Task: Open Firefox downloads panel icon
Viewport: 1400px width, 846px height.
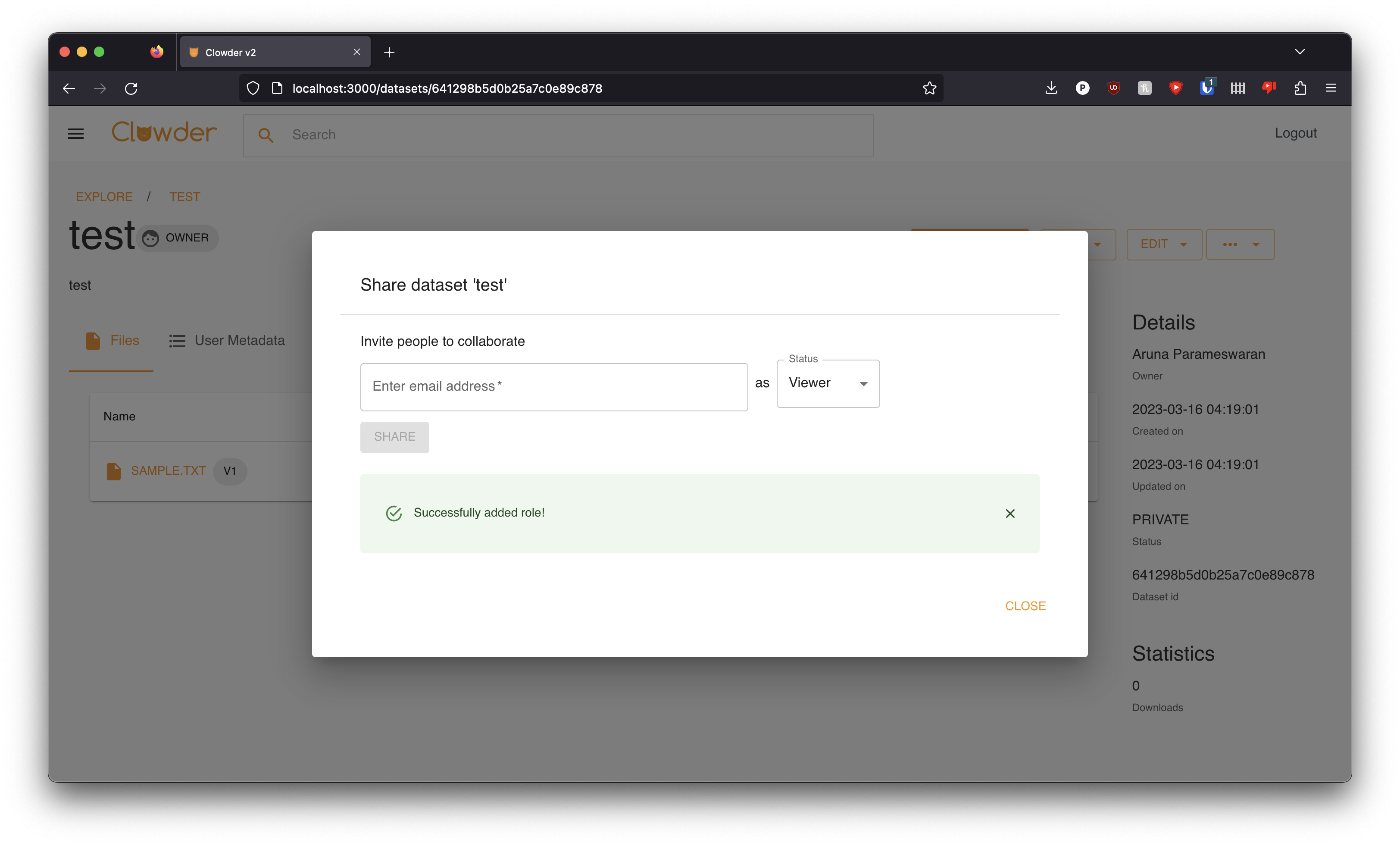Action: click(x=1050, y=88)
